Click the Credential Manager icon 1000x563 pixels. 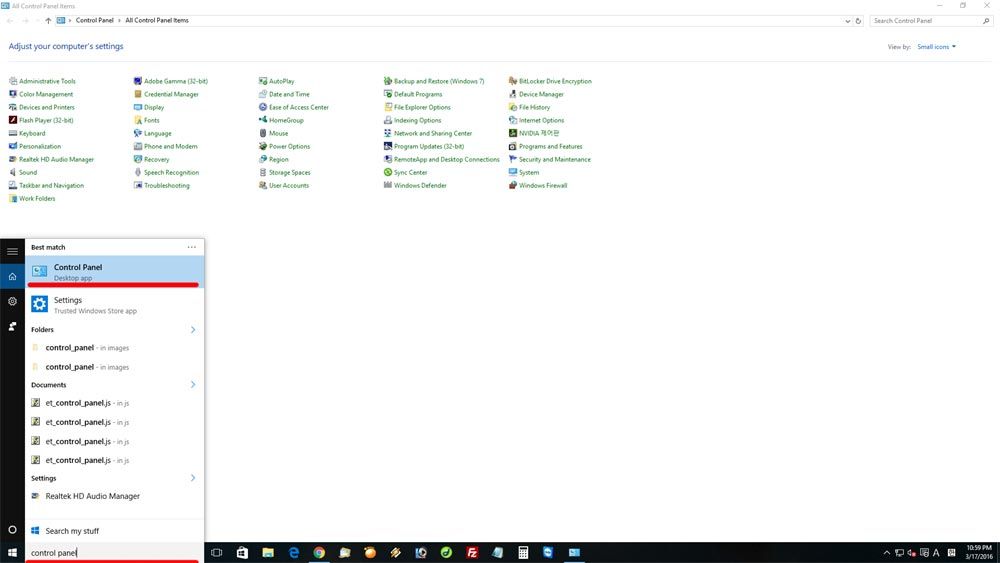click(138, 94)
